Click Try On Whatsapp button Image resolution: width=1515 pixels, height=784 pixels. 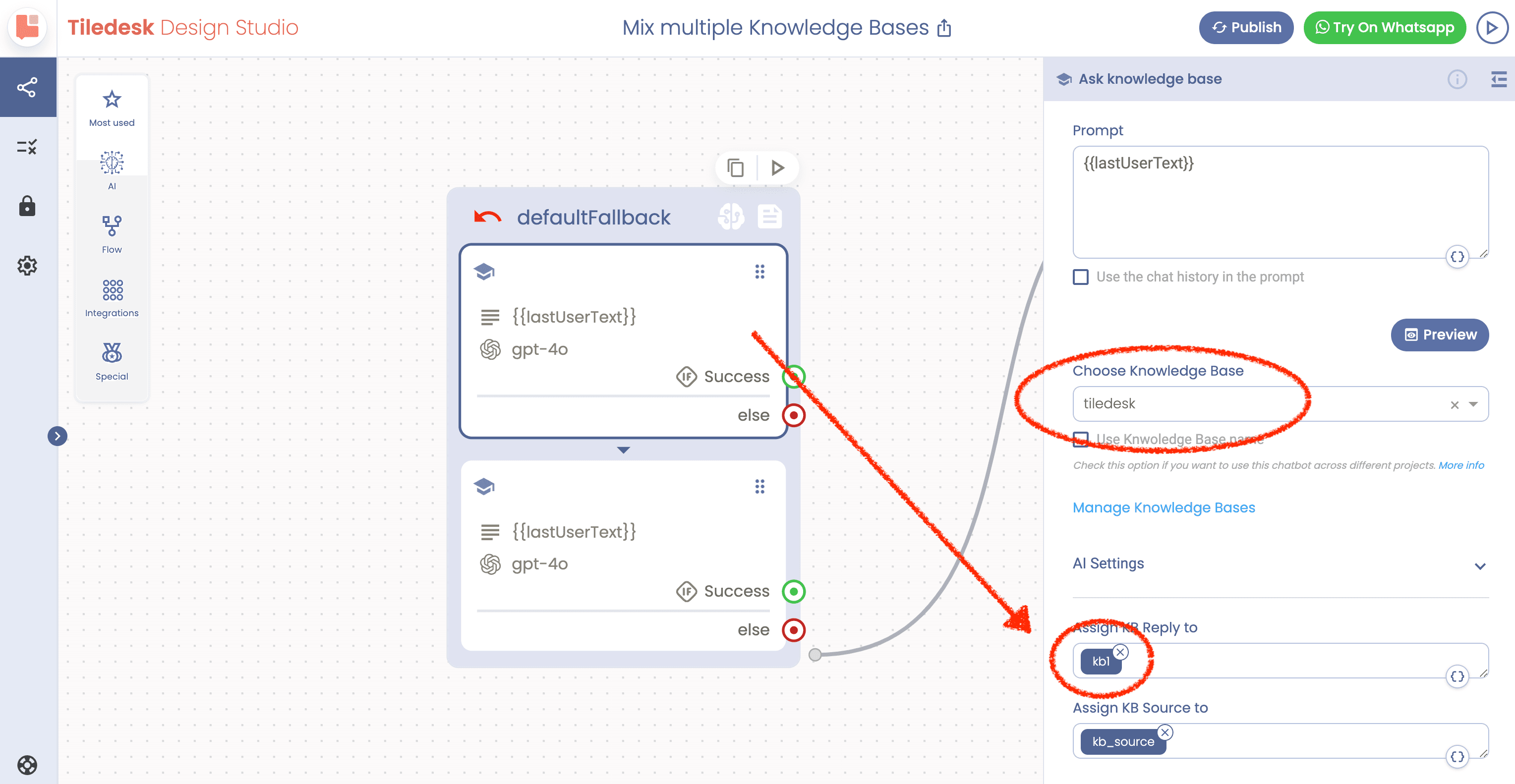click(x=1385, y=28)
